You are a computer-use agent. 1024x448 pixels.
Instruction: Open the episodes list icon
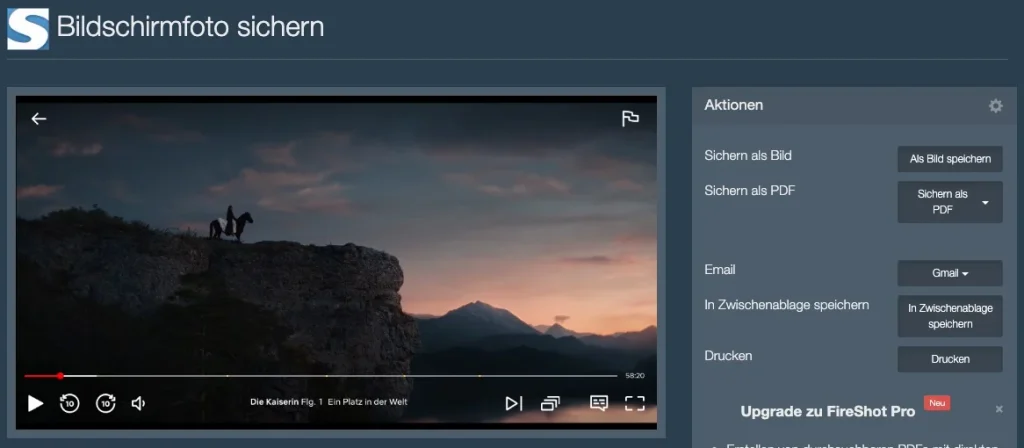(x=551, y=404)
